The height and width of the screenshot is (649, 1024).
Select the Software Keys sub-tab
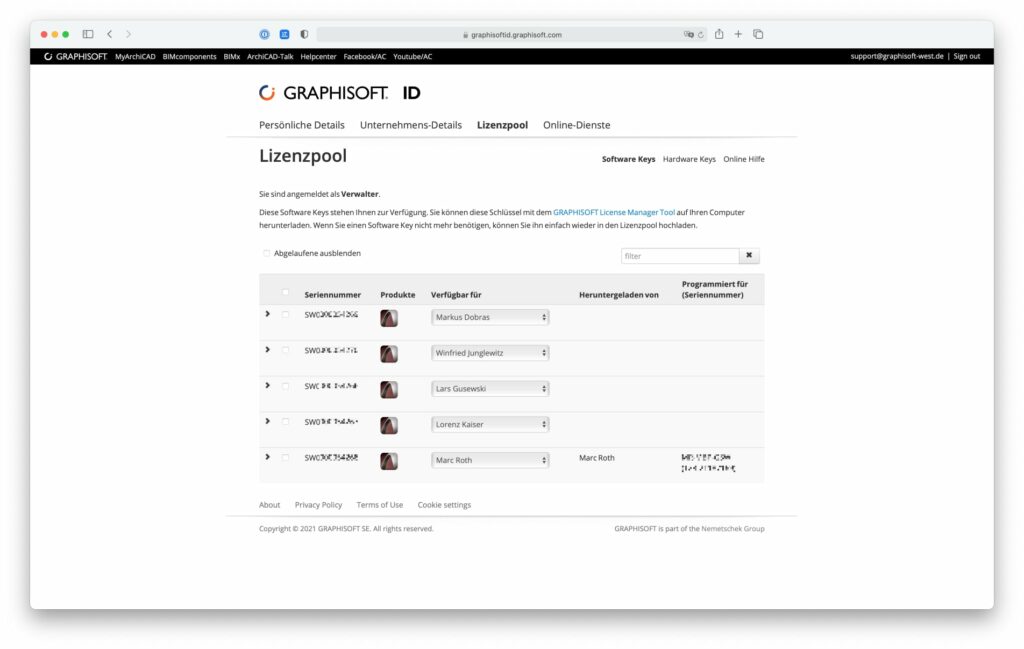coord(628,159)
